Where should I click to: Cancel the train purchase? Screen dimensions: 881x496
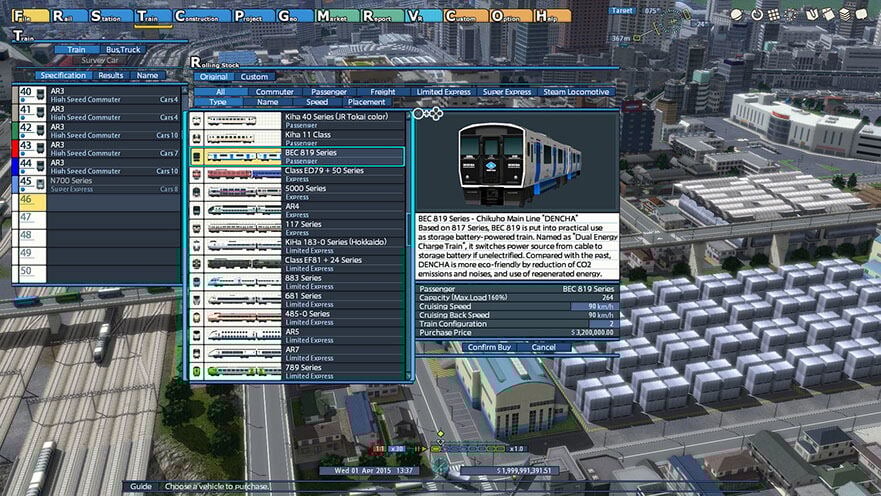[x=543, y=347]
